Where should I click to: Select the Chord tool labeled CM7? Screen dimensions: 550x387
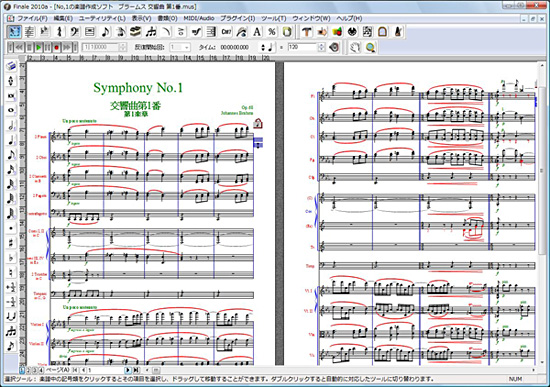[226, 32]
